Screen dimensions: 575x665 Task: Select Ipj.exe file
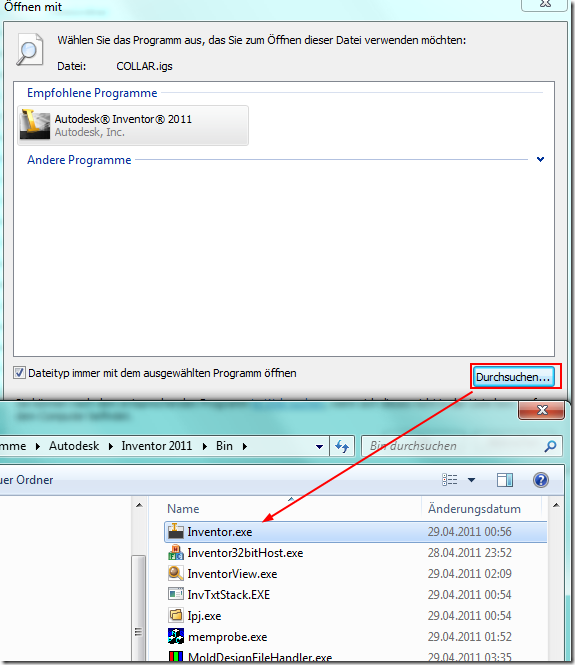point(355,616)
